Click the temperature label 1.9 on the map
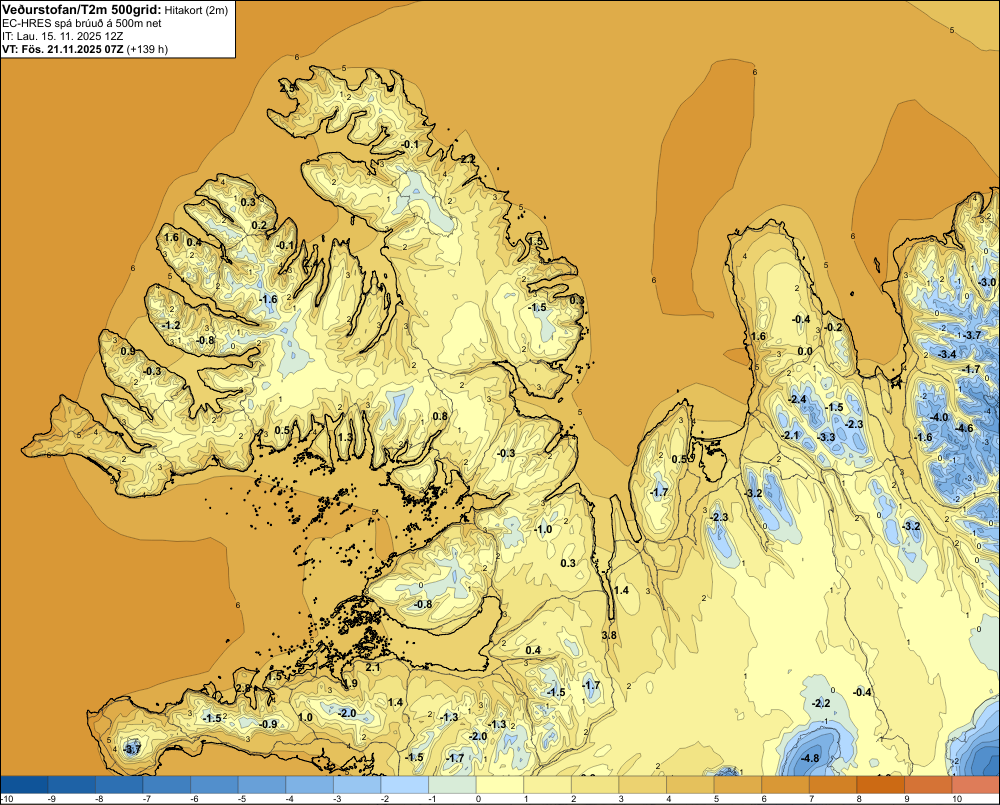Viewport: 1000px width, 805px height. 349,684
